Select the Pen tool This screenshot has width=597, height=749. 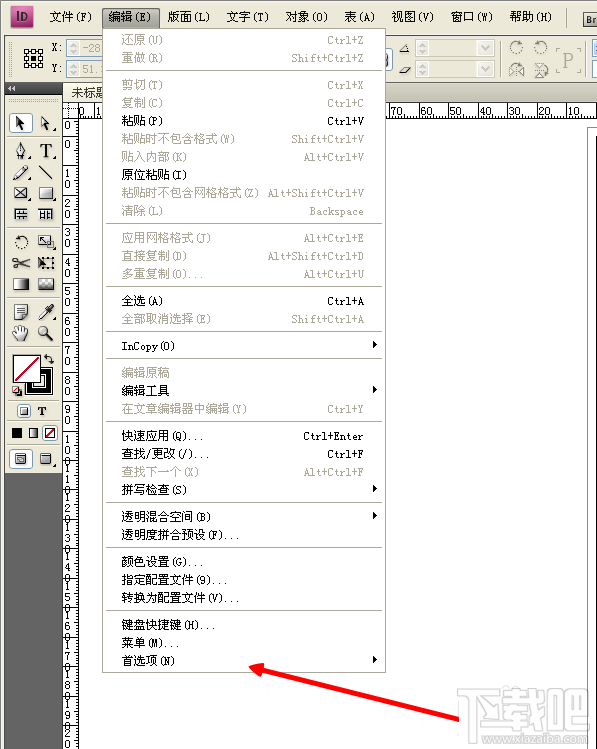(x=21, y=150)
